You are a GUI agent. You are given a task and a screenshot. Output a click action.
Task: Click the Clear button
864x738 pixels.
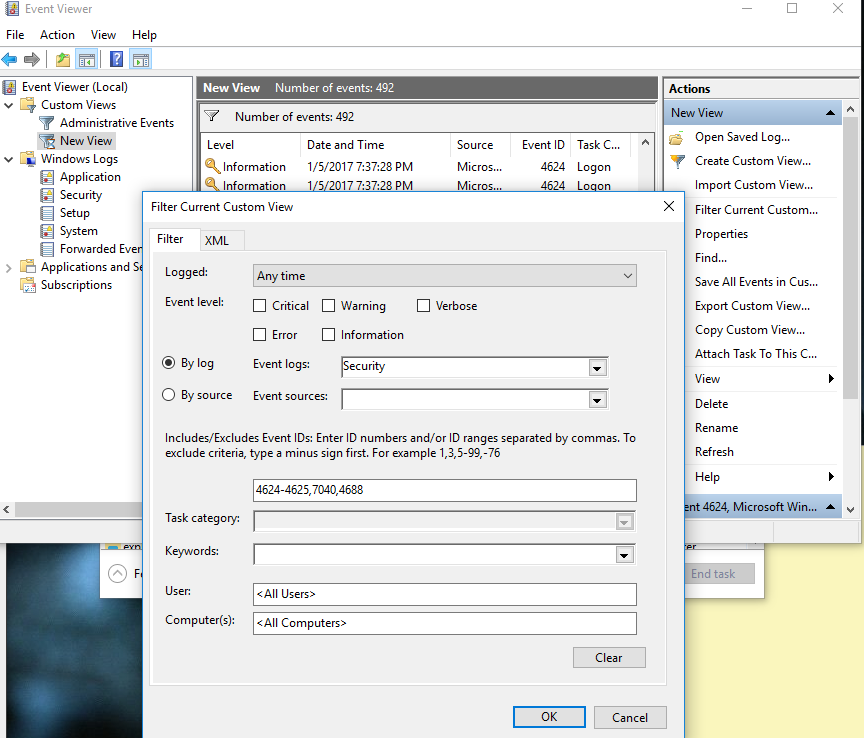(608, 658)
